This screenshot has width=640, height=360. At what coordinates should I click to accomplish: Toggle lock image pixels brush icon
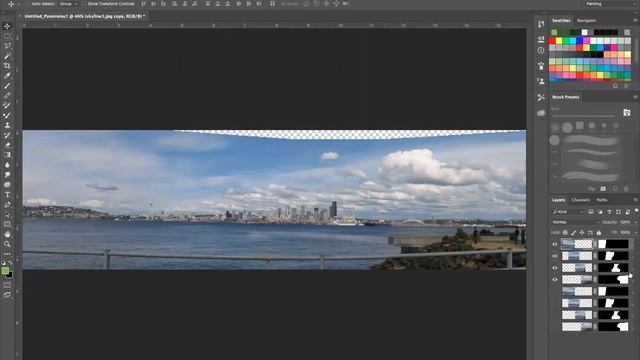(x=573, y=233)
